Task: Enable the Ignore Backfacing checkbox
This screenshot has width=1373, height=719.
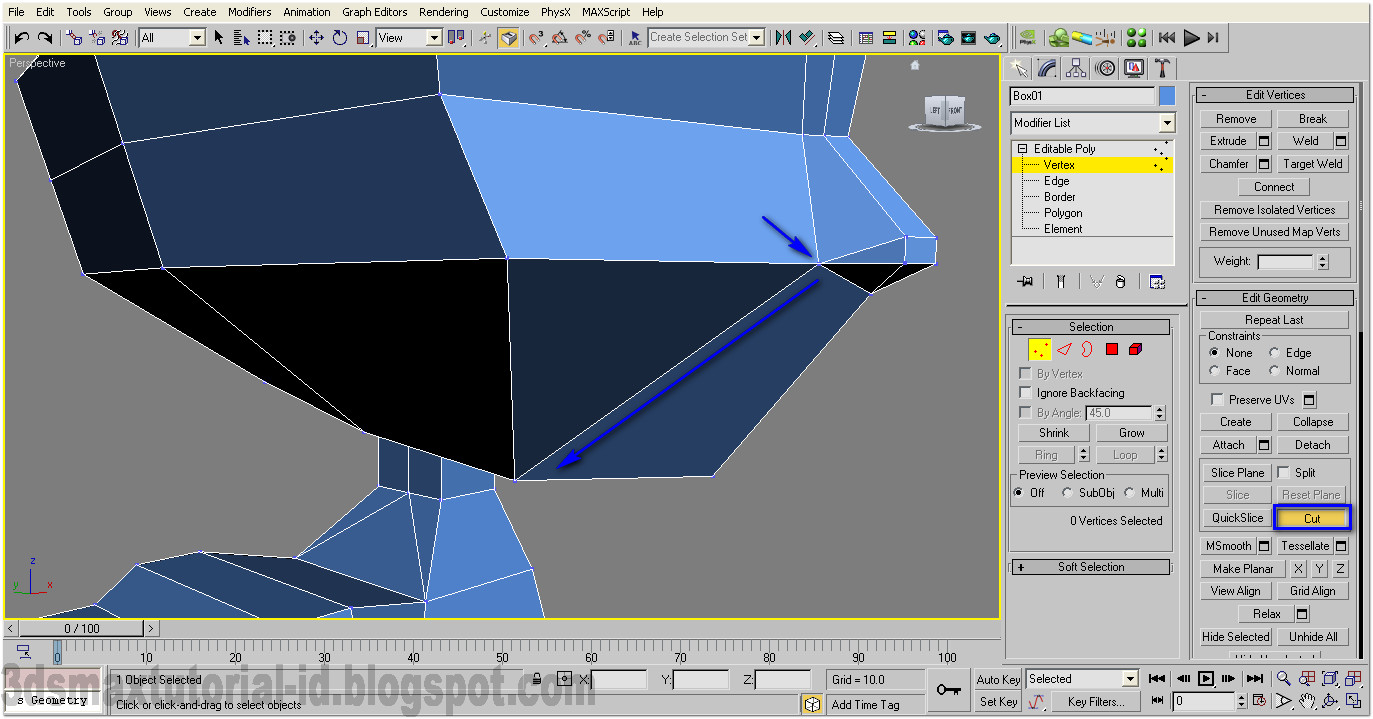Action: (x=1025, y=392)
